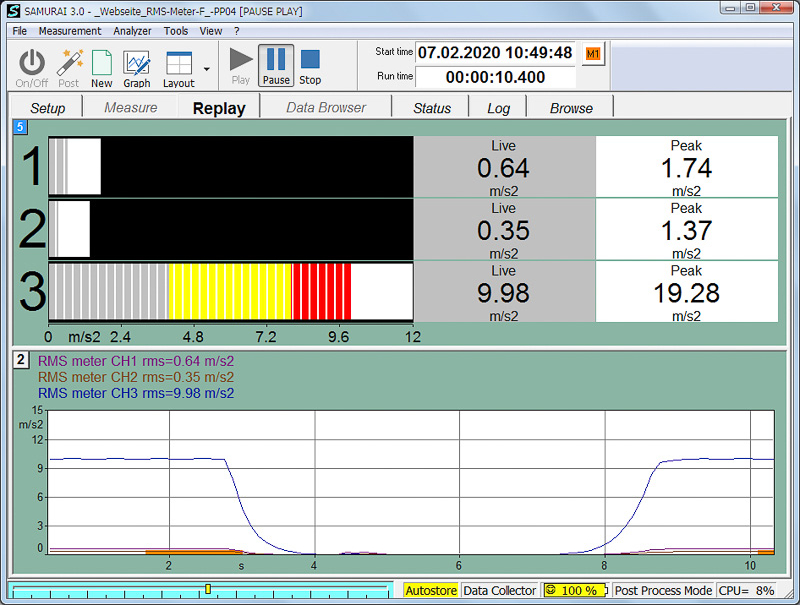Click the battery 100 % status indicator

click(575, 591)
